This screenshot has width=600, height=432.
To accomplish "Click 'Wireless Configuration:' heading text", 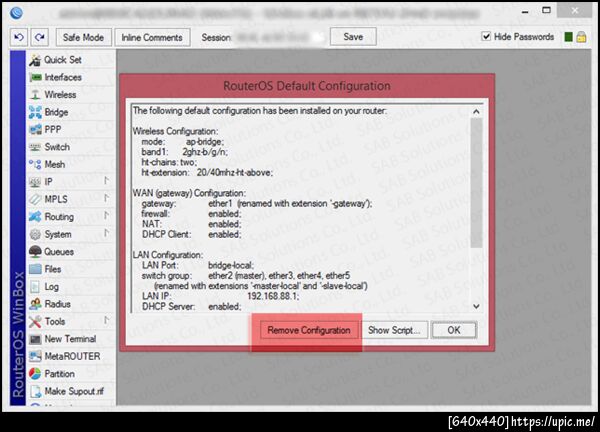I will tap(175, 131).
